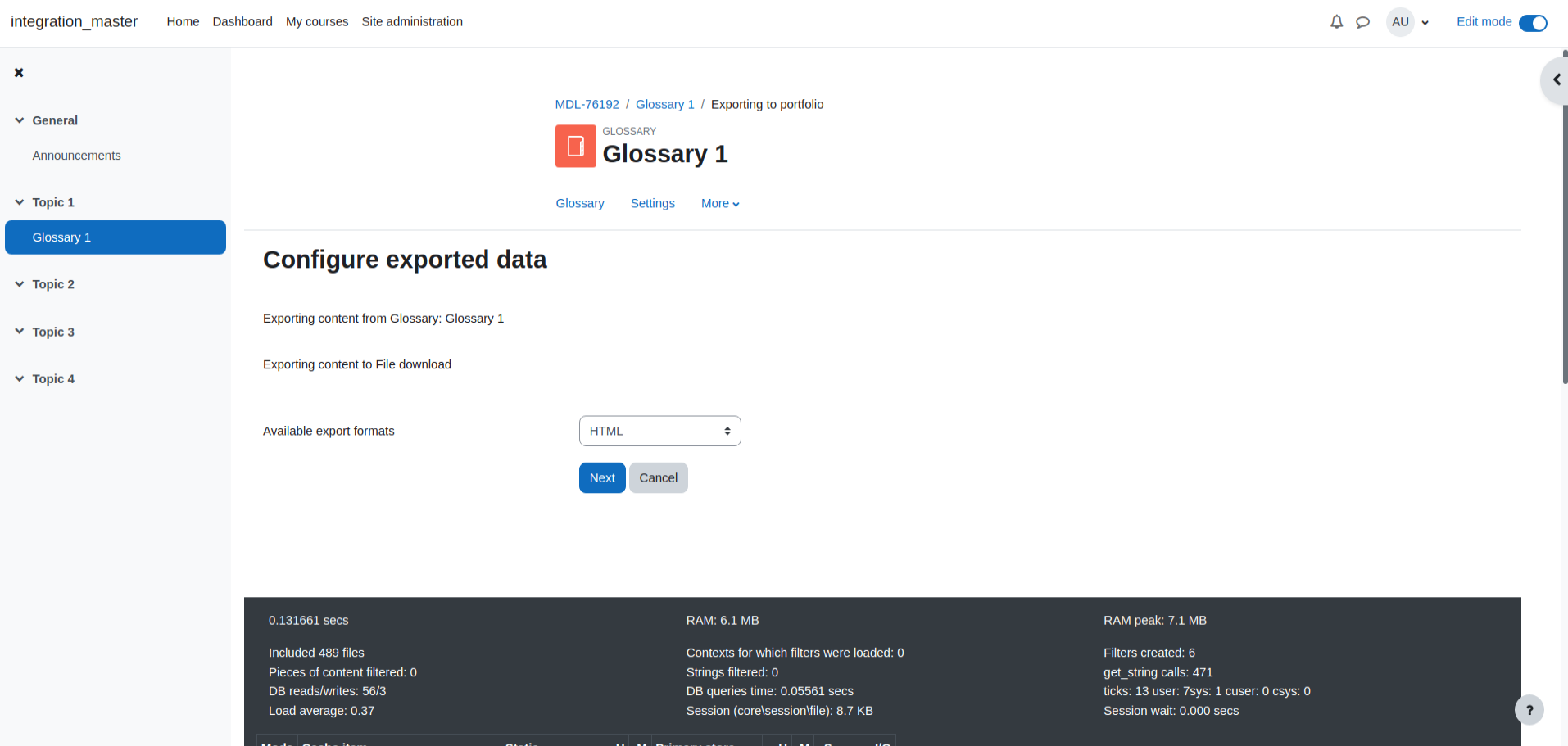
Task: Follow the MDL-76192 breadcrumb link
Action: [x=587, y=105]
